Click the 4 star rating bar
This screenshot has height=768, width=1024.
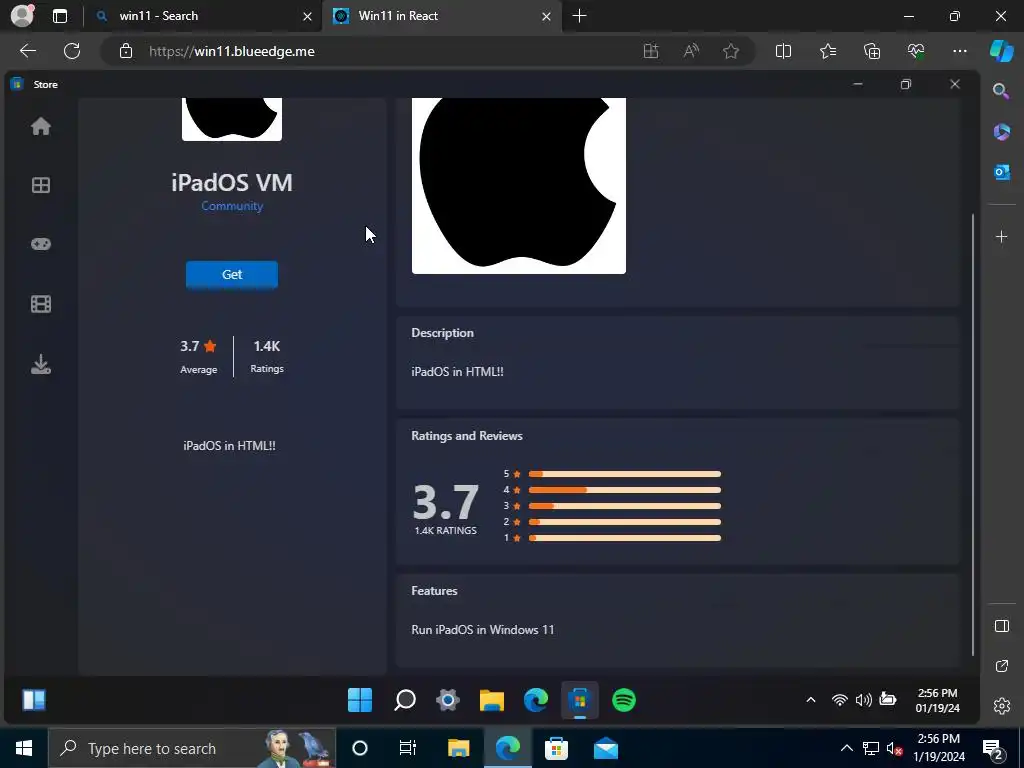[x=625, y=490]
